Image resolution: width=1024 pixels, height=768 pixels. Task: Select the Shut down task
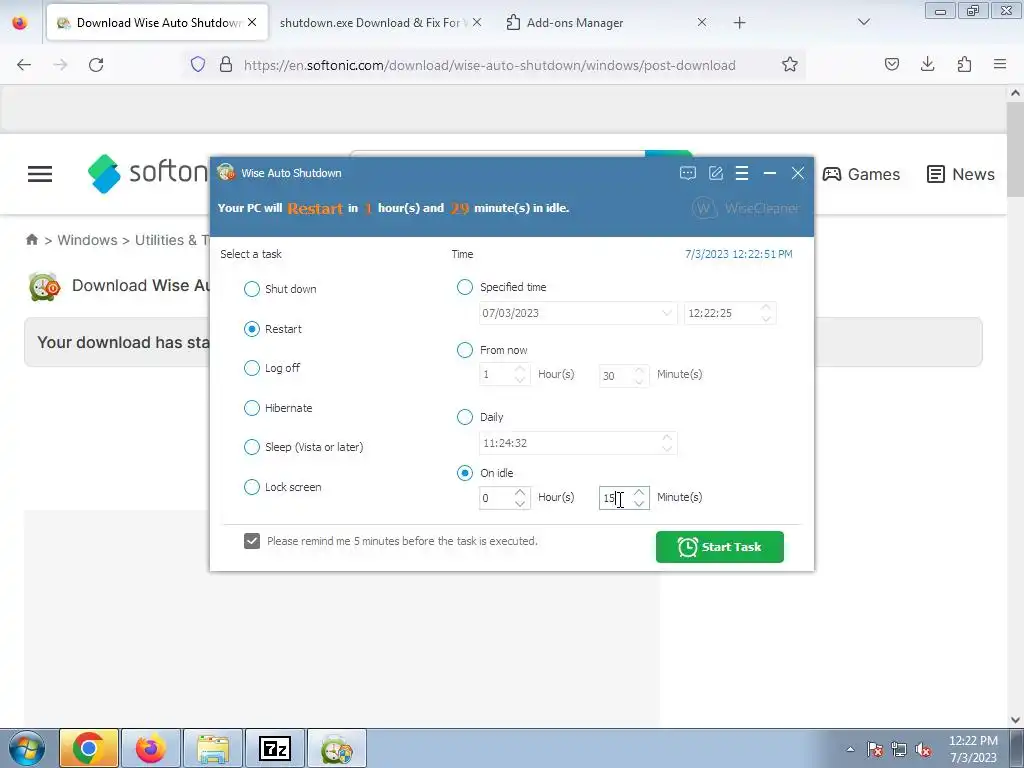coord(251,289)
